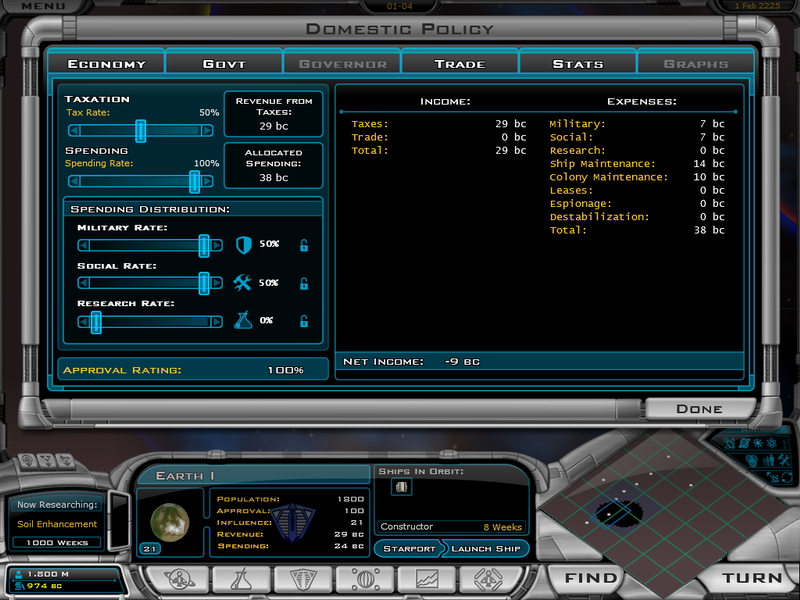Toggle the Military Rate lock
Screen dimensions: 800x600
(304, 245)
